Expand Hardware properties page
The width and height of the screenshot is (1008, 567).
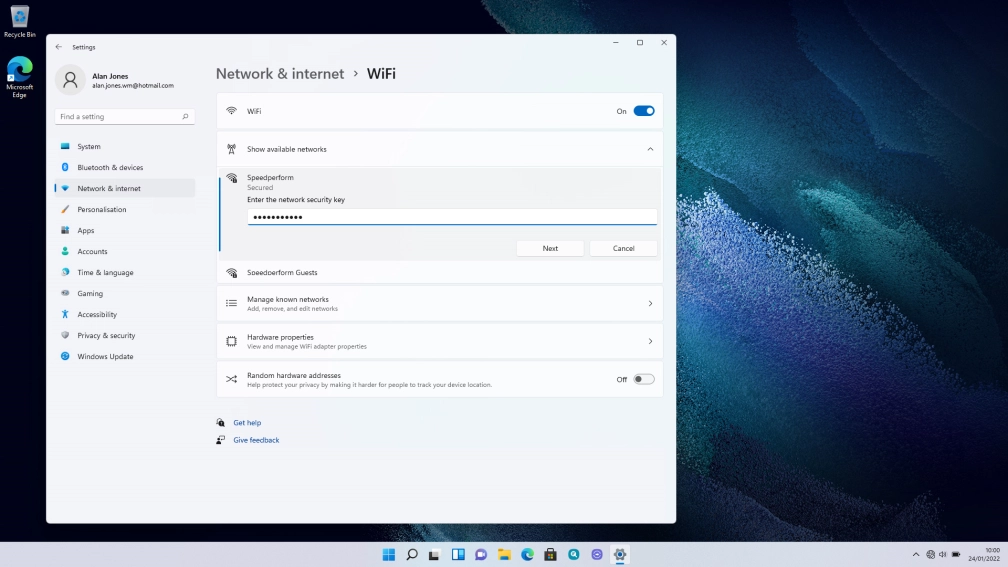(x=649, y=341)
